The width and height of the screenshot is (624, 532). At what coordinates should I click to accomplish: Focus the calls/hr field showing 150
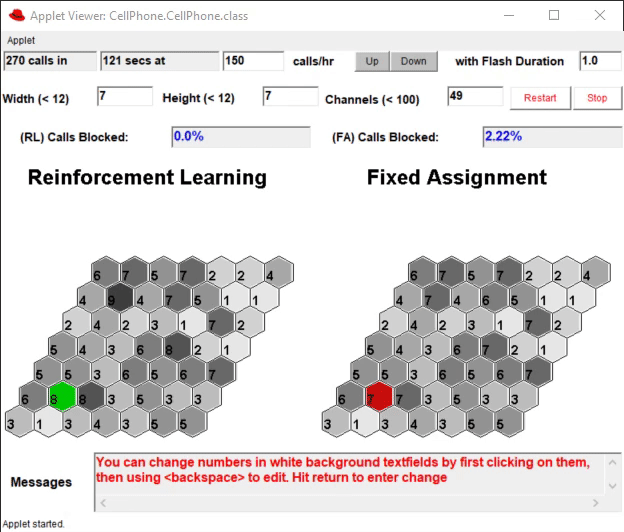253,61
